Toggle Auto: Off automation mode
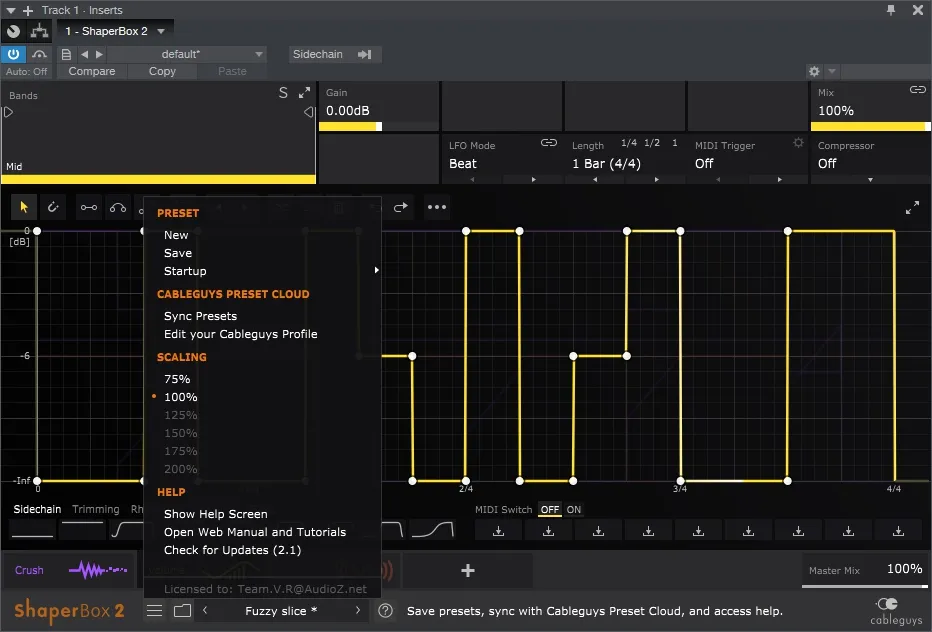Screen dimensions: 932x632 point(27,71)
